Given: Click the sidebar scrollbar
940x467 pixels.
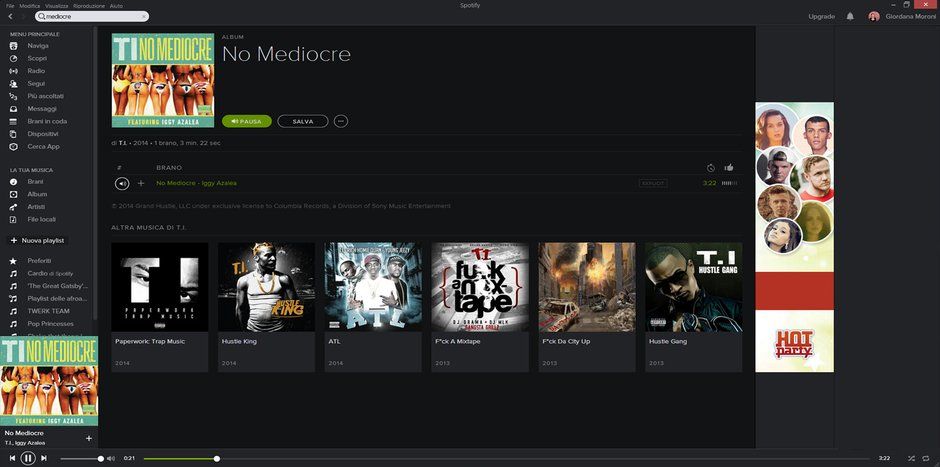Looking at the screenshot, I should point(95,174).
